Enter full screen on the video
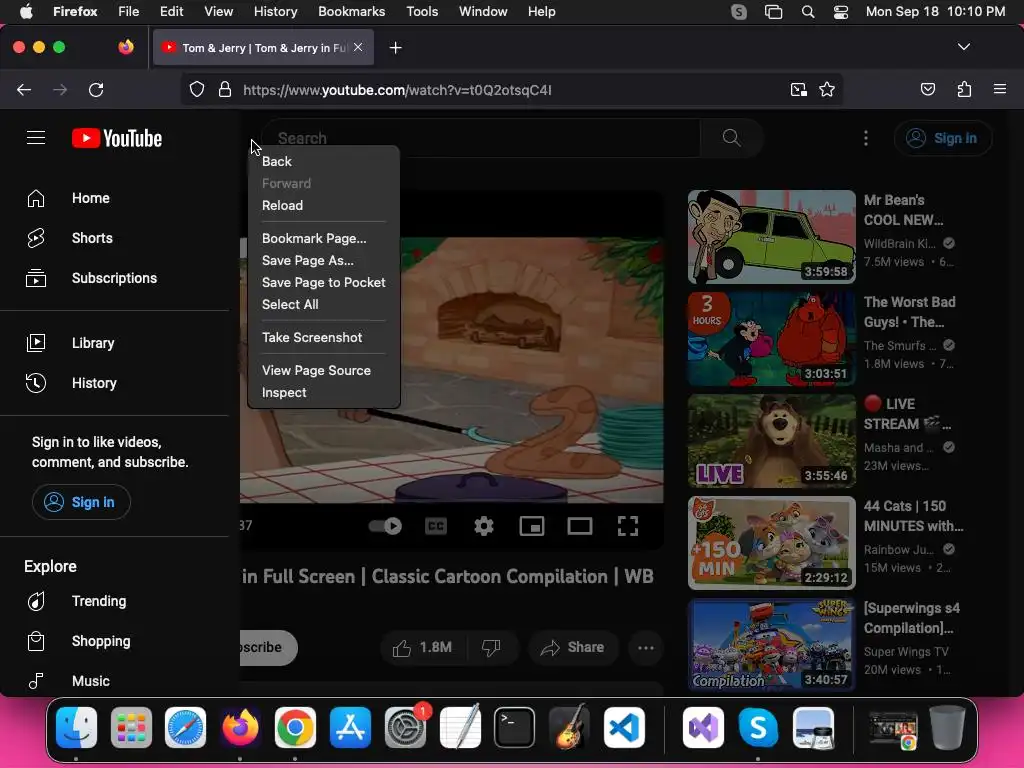1024x768 pixels. coord(628,526)
